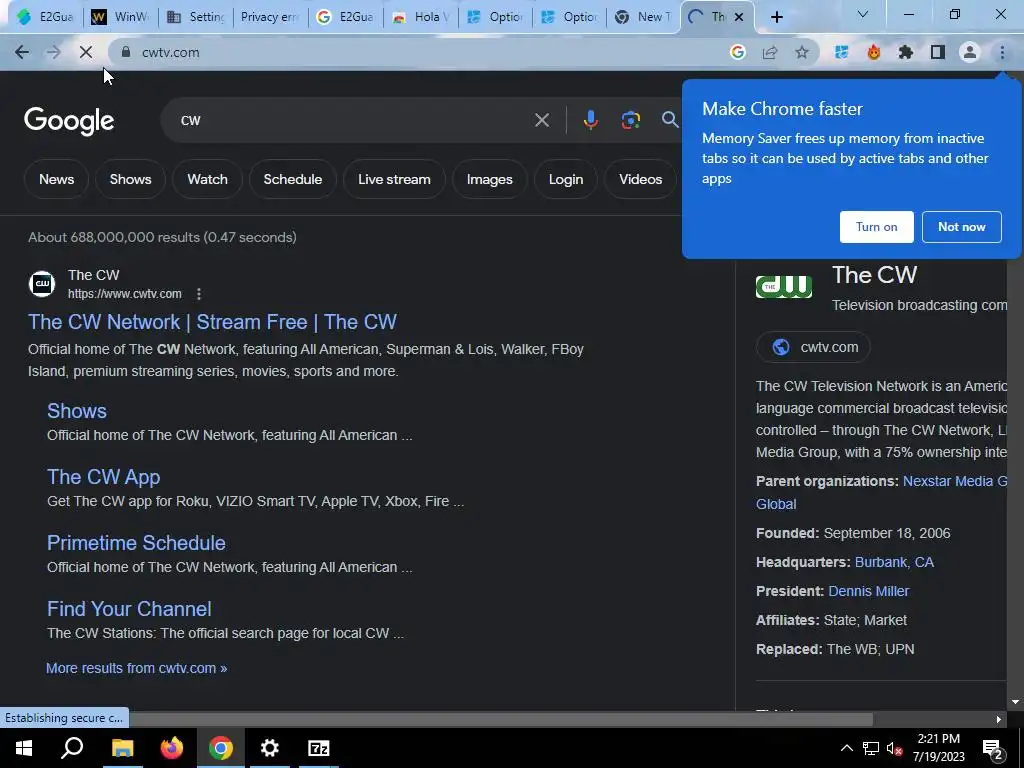Viewport: 1024px width, 768px height.
Task: Clear the search box text
Action: [542, 120]
